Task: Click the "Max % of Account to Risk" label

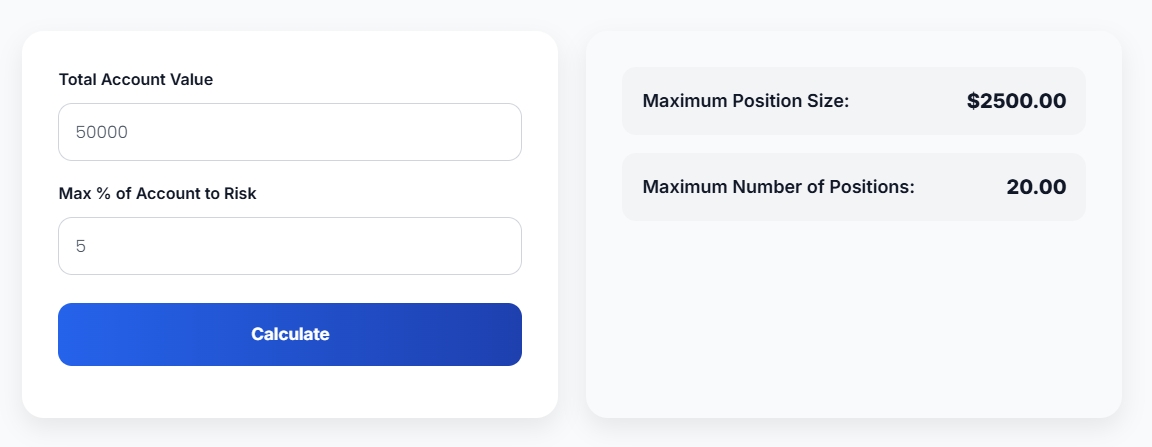Action: pyautogui.click(x=158, y=194)
